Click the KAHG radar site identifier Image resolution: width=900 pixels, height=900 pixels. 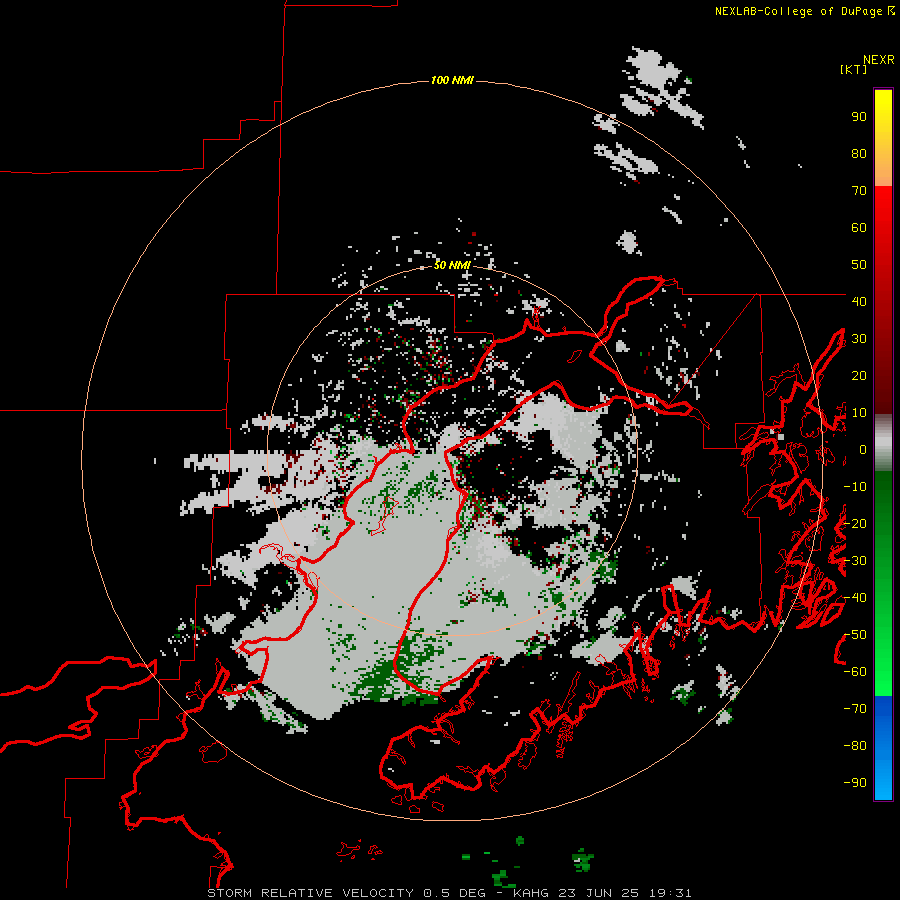531,893
